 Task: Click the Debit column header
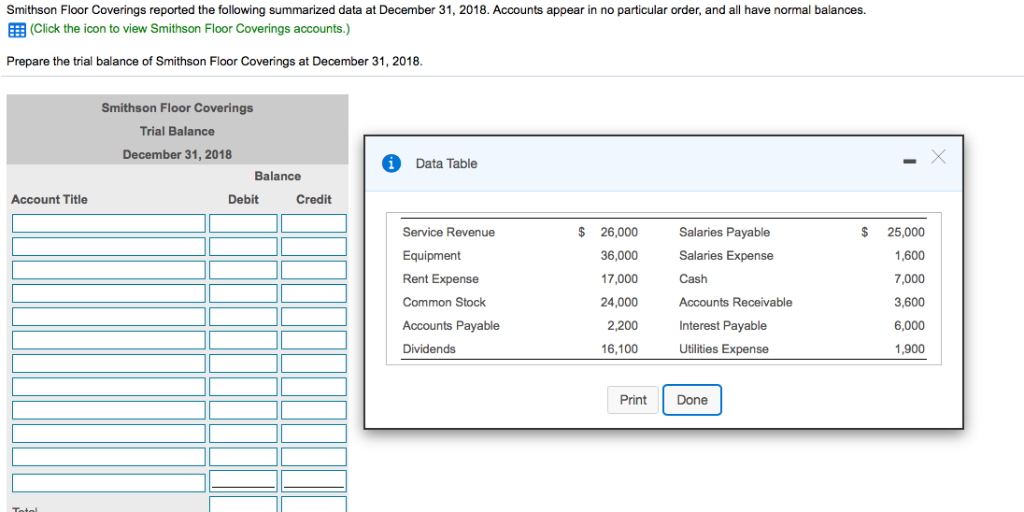pos(244,200)
